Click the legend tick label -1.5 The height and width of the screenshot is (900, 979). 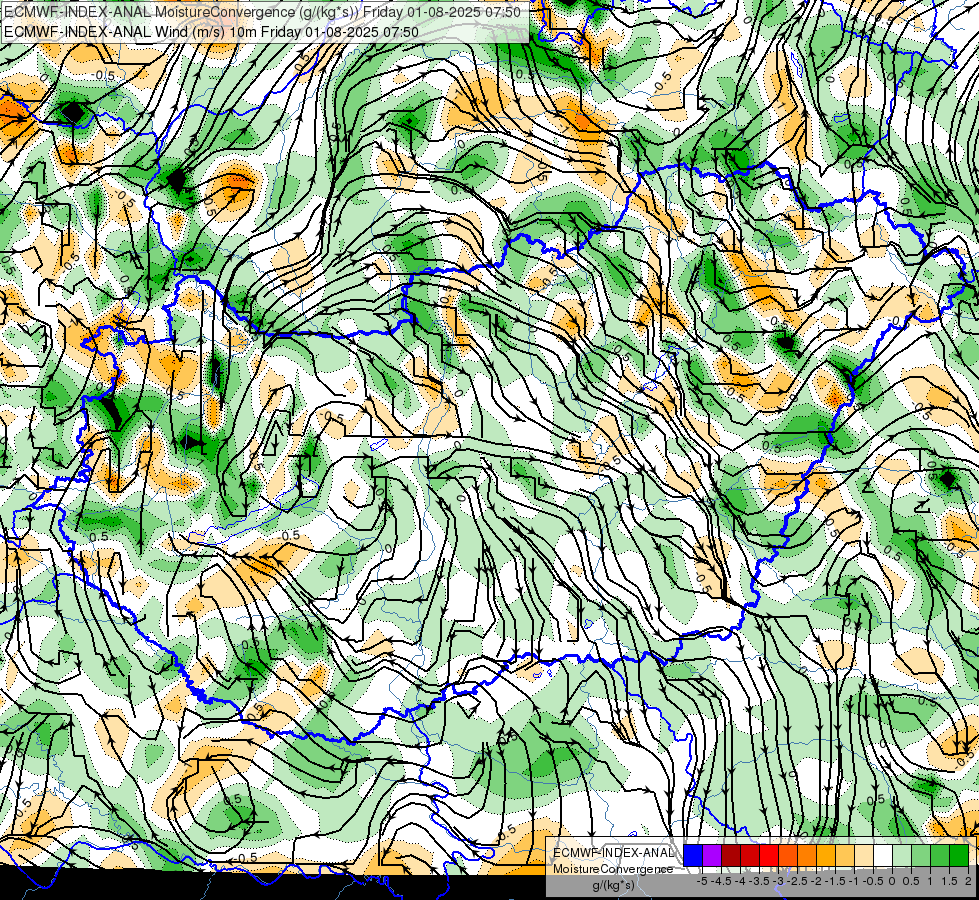click(x=836, y=881)
